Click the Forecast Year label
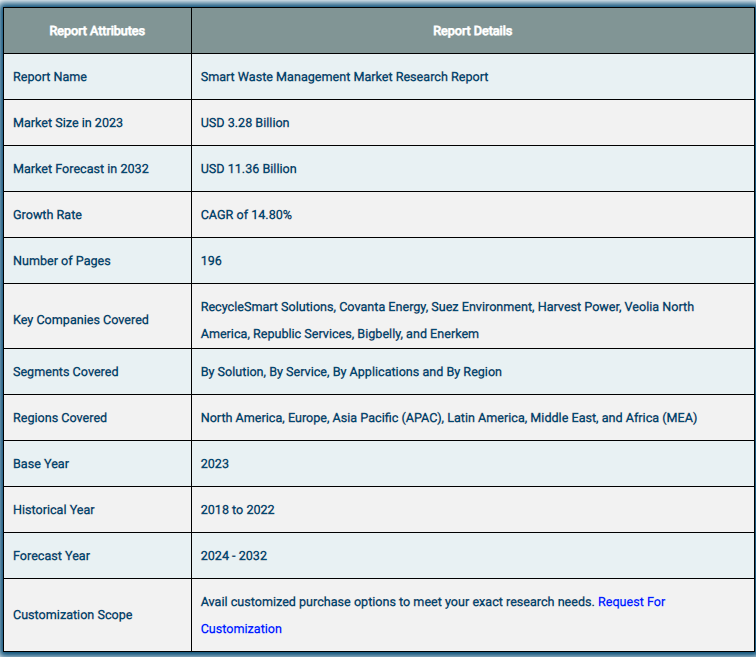The width and height of the screenshot is (756, 657). click(52, 556)
